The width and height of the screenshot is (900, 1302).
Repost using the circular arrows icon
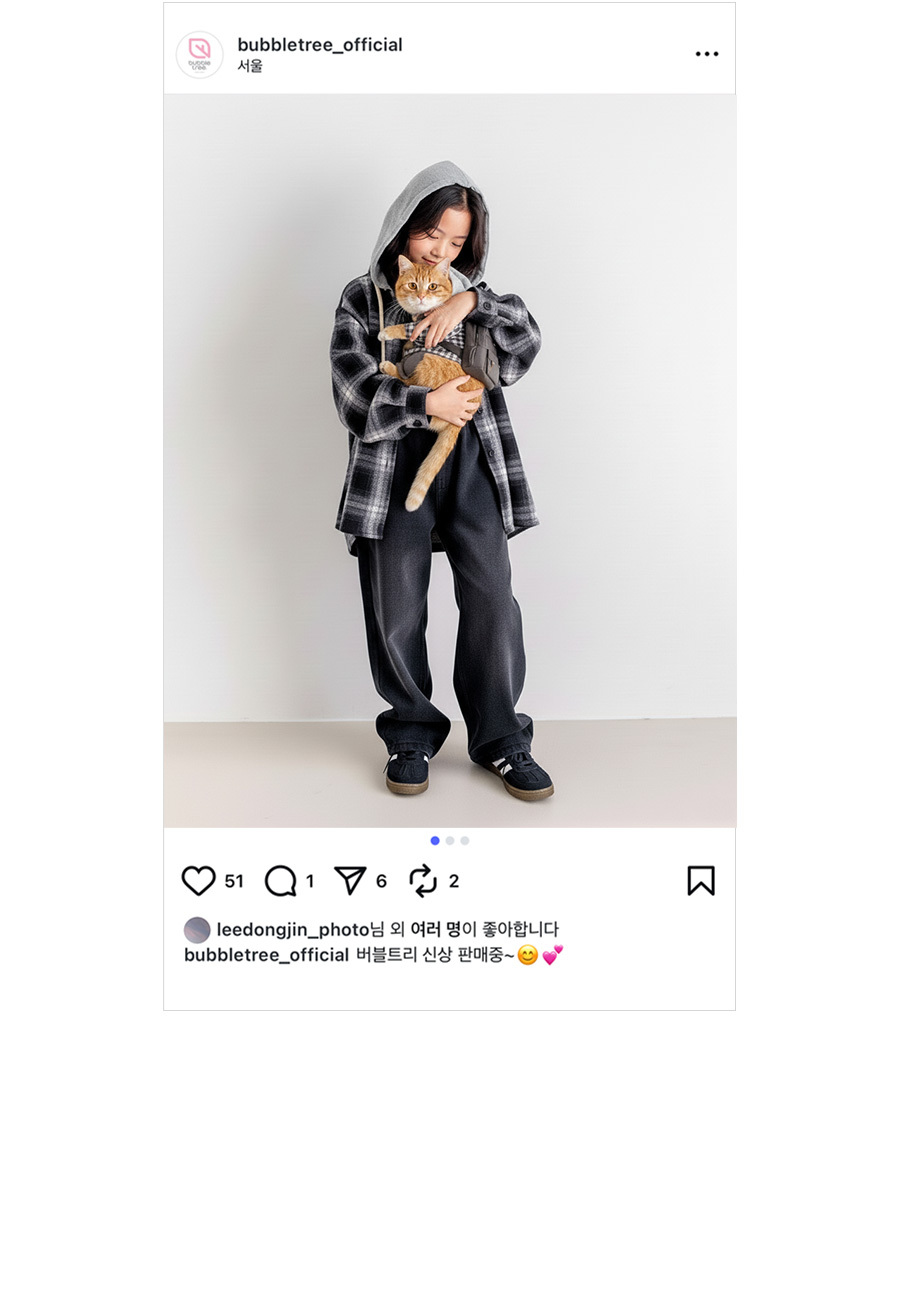[423, 881]
